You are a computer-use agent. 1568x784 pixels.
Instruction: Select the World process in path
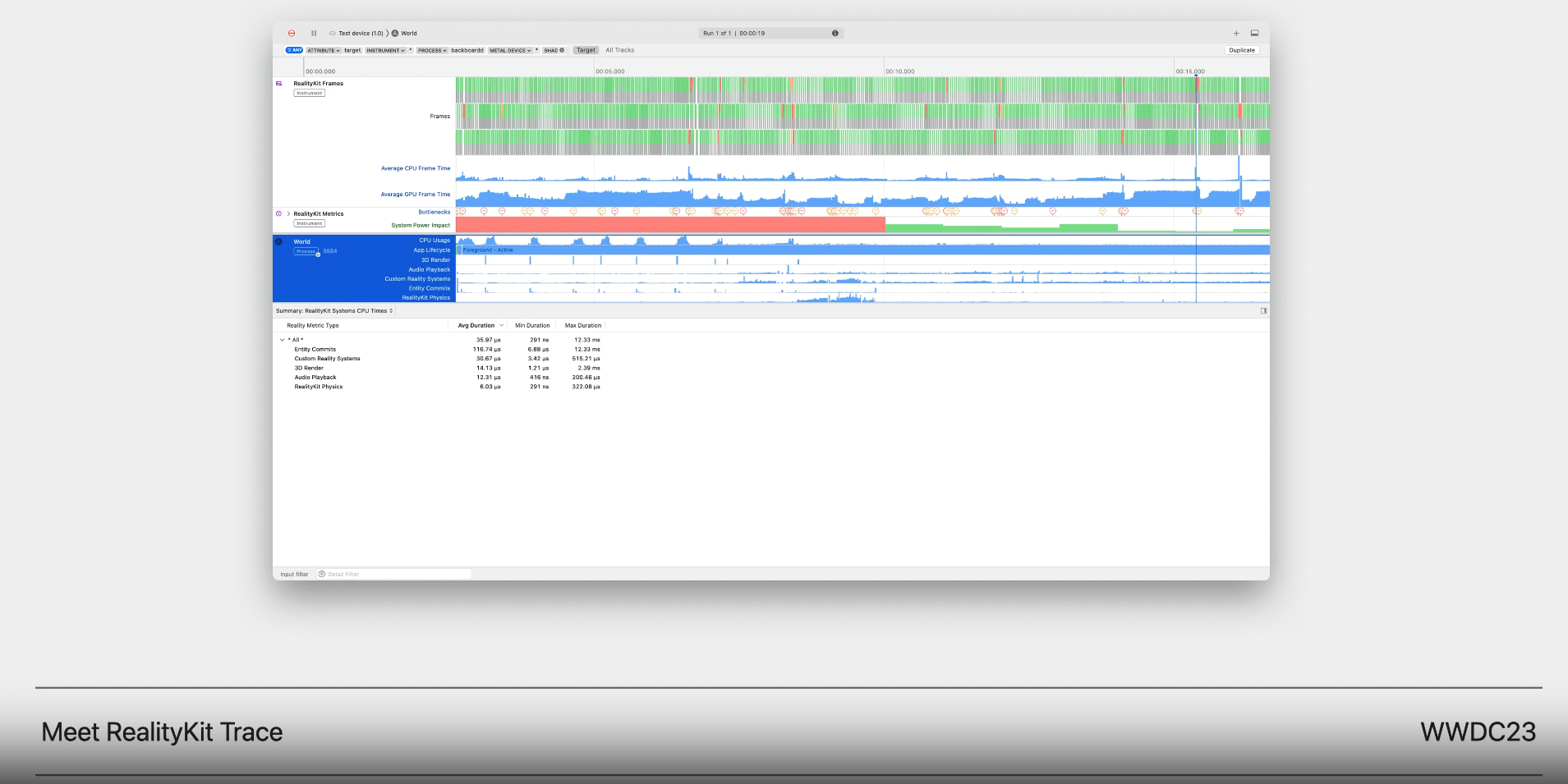pos(404,34)
